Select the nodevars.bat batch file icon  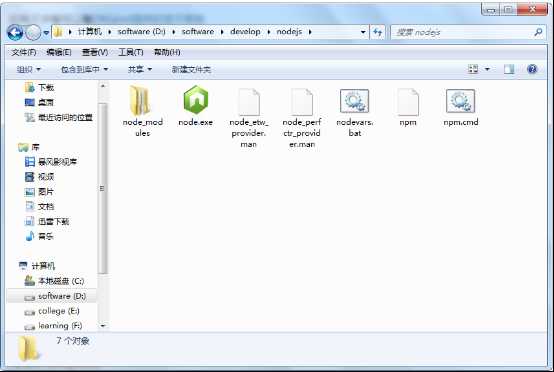354,101
